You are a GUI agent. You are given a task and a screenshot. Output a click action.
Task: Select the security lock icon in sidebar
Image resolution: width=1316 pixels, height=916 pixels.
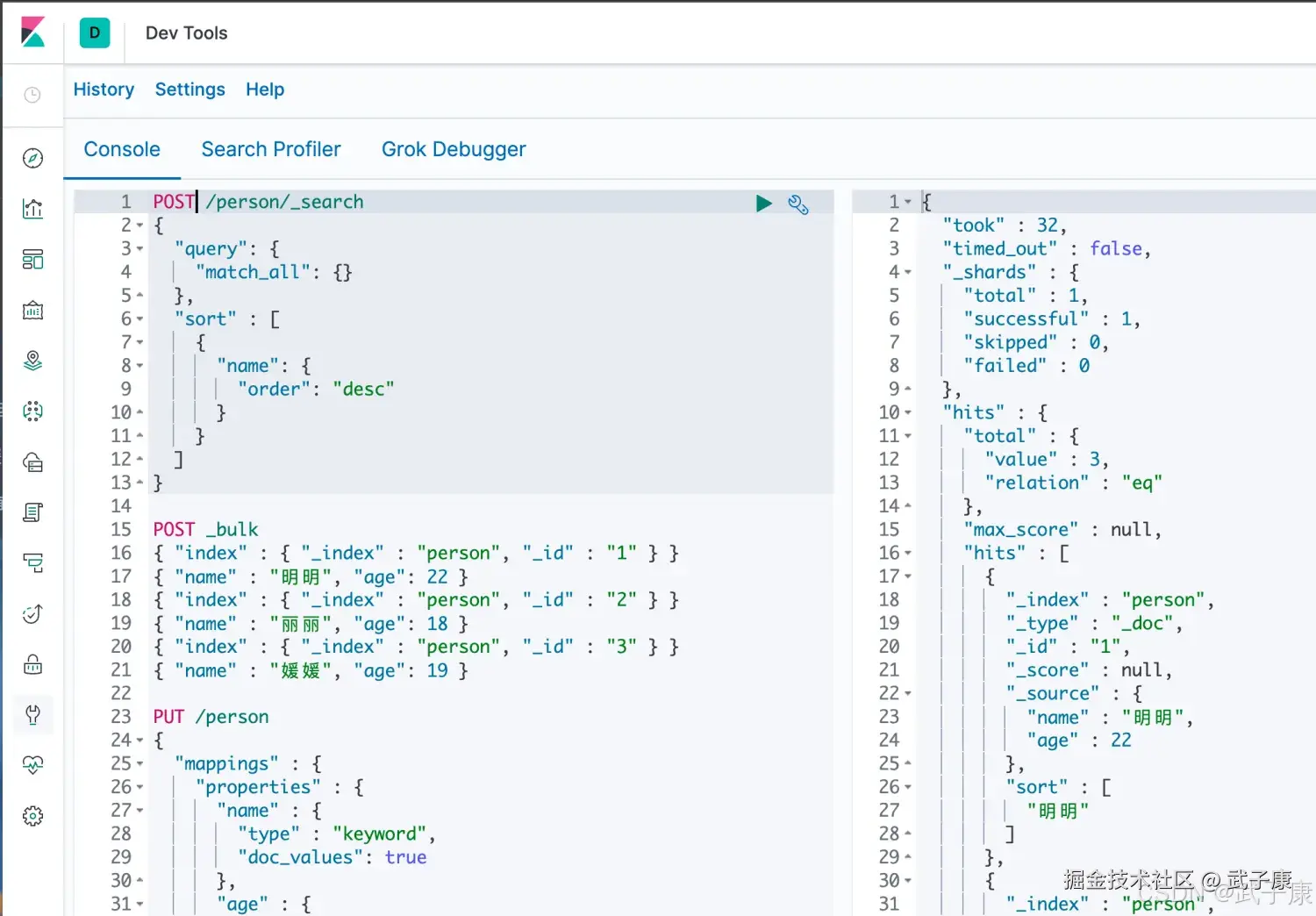[x=32, y=664]
